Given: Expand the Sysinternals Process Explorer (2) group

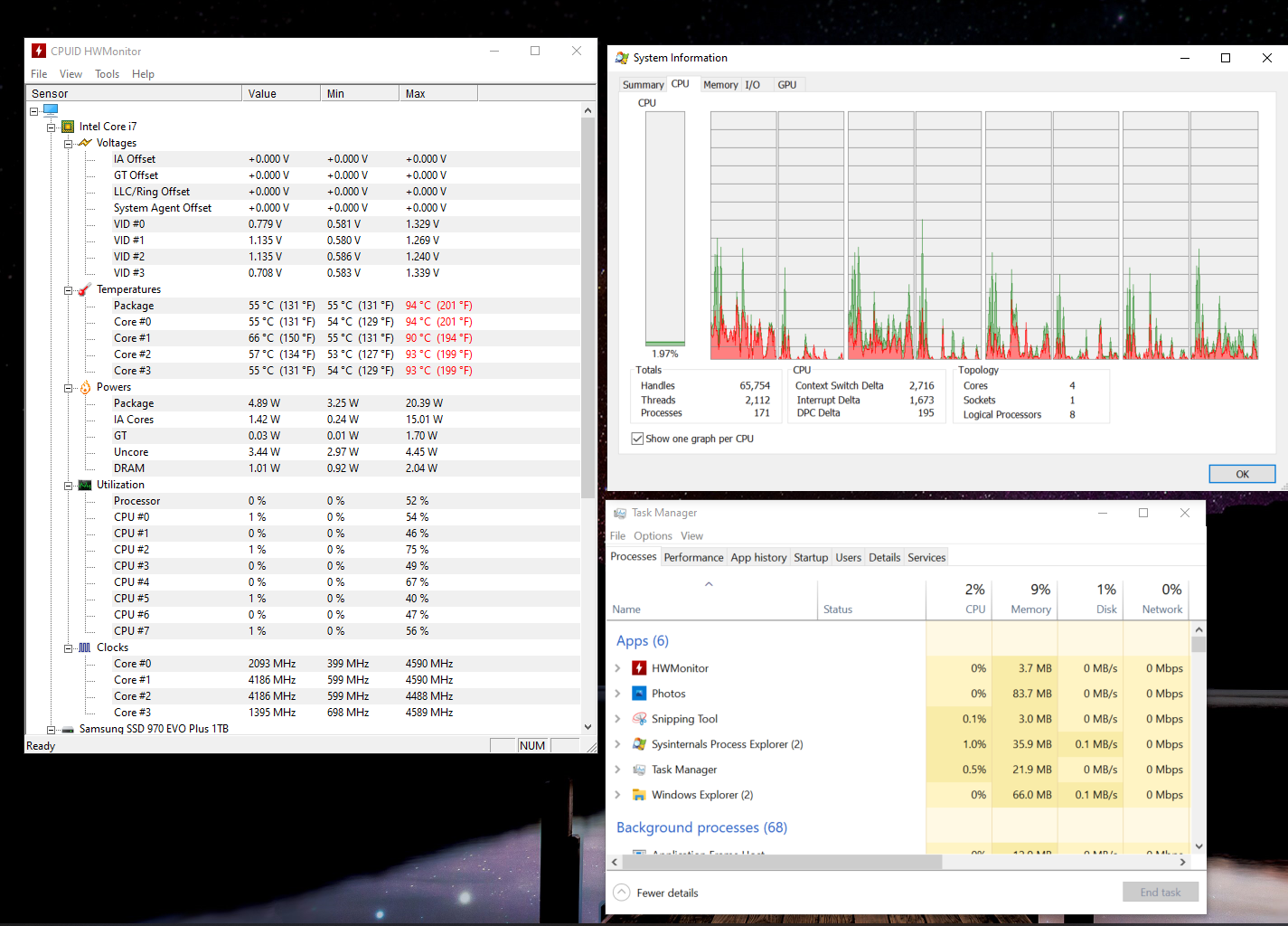Looking at the screenshot, I should [617, 744].
